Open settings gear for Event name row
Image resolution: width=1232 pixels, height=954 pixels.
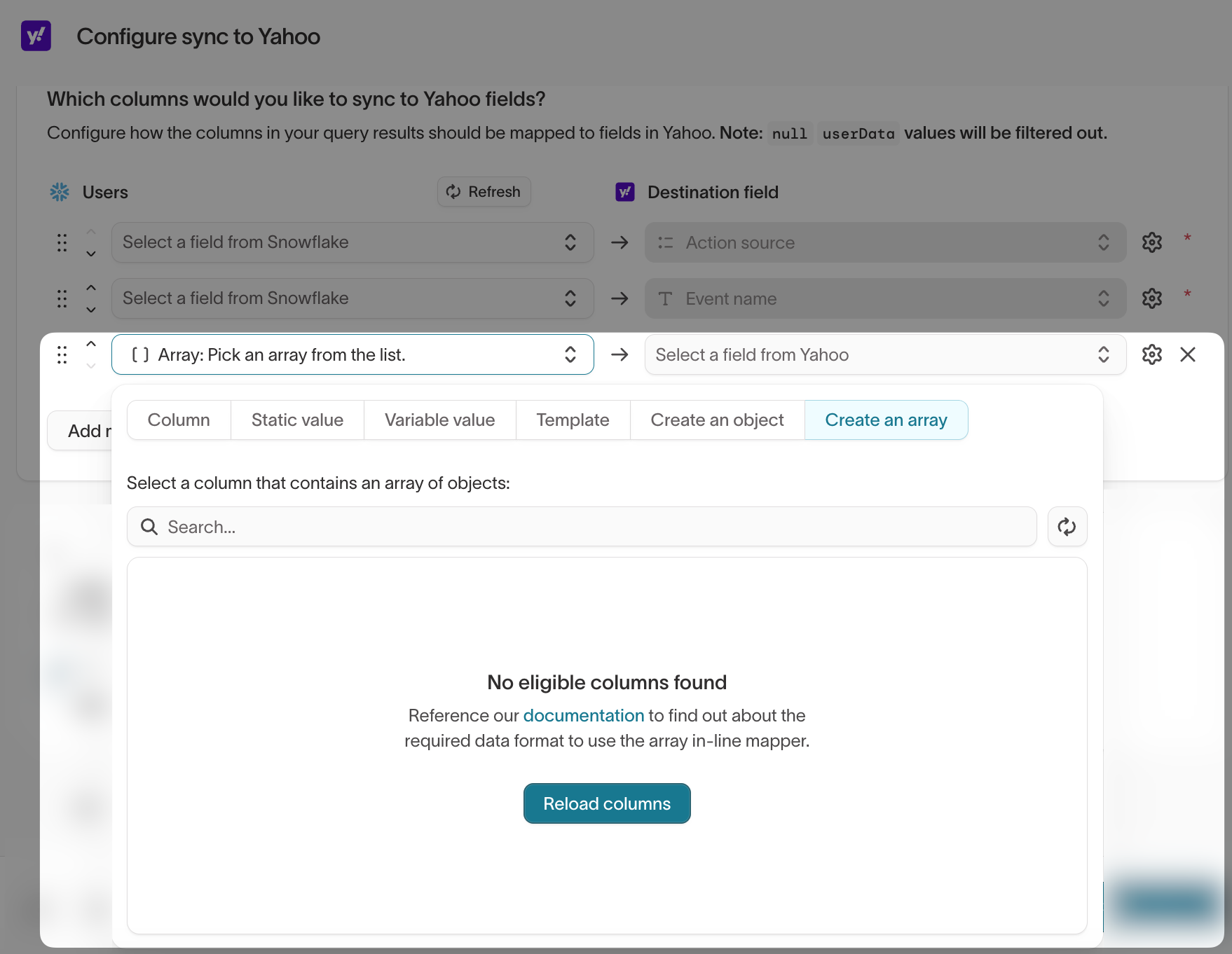pos(1152,298)
